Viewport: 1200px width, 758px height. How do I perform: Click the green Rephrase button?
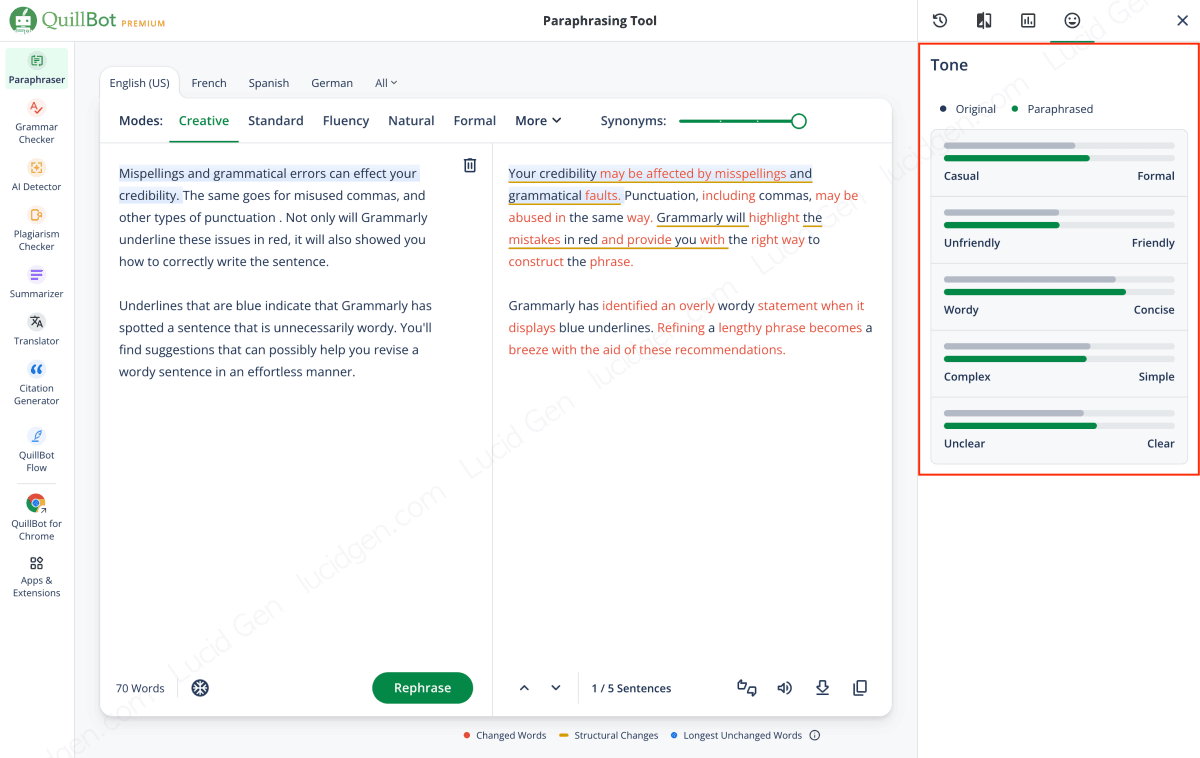pos(422,688)
